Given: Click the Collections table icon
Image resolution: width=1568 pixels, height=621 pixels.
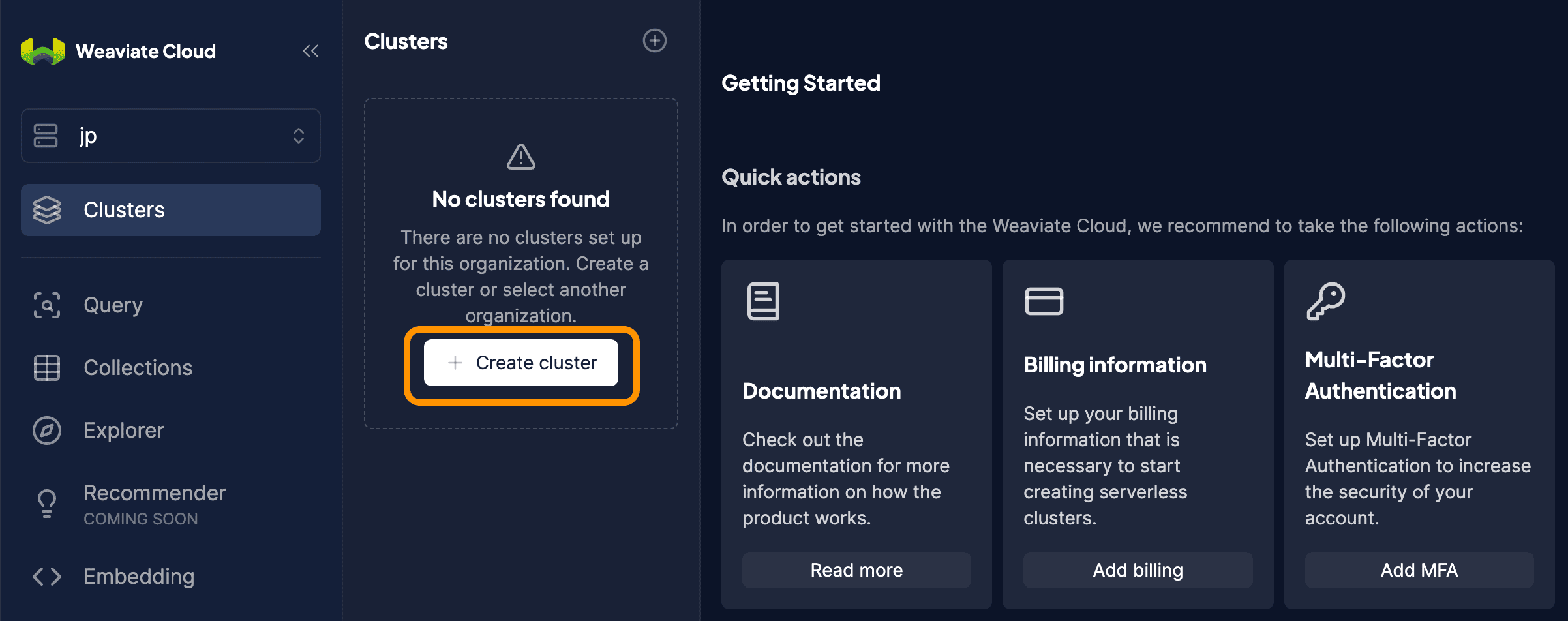Looking at the screenshot, I should pos(47,368).
